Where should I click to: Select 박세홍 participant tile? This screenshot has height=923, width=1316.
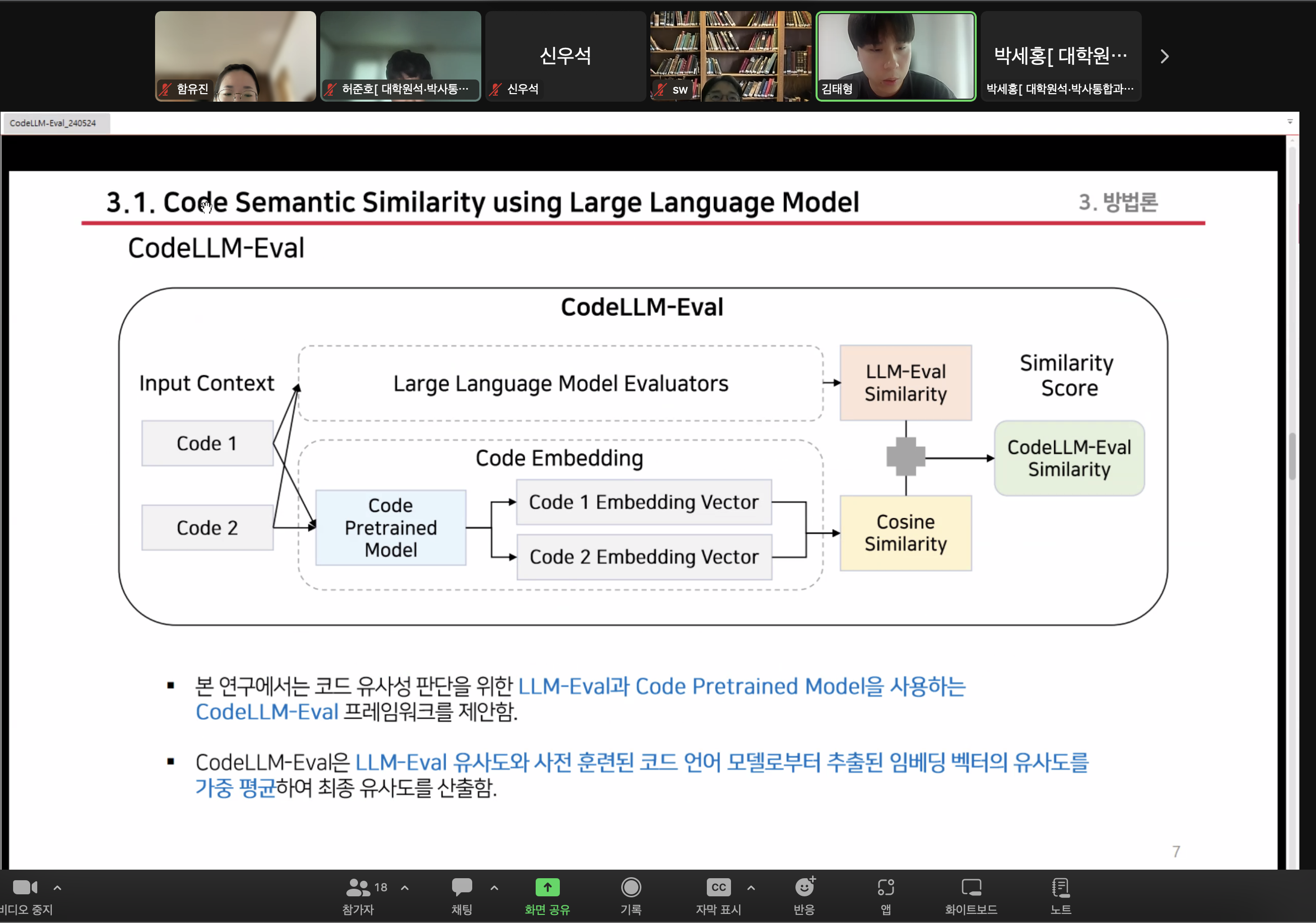(1061, 56)
